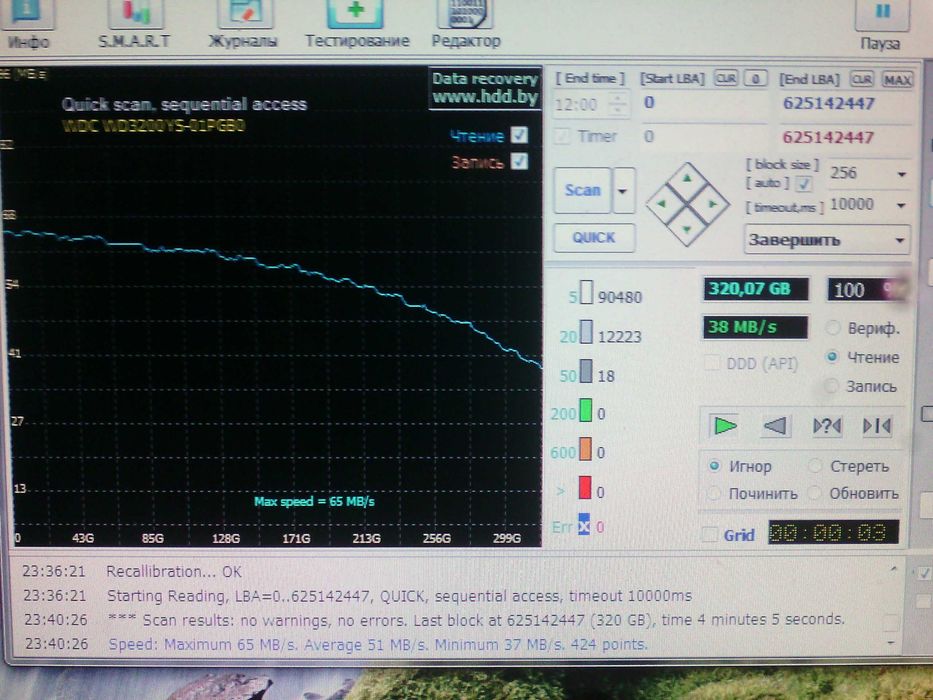Click the Start LBA input field
This screenshot has height=700, width=933.
705,103
